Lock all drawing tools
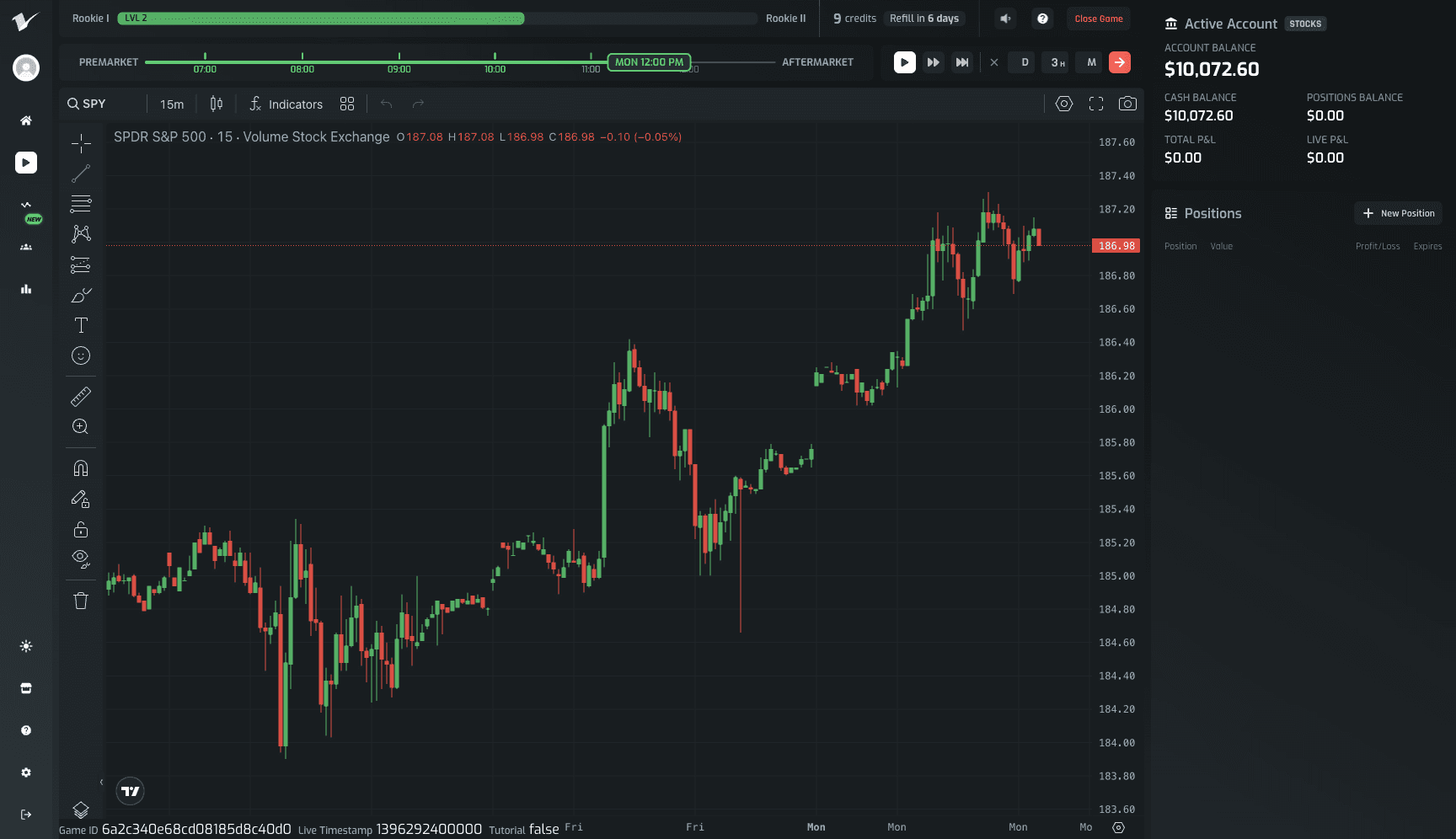This screenshot has width=1456, height=839. pyautogui.click(x=81, y=529)
